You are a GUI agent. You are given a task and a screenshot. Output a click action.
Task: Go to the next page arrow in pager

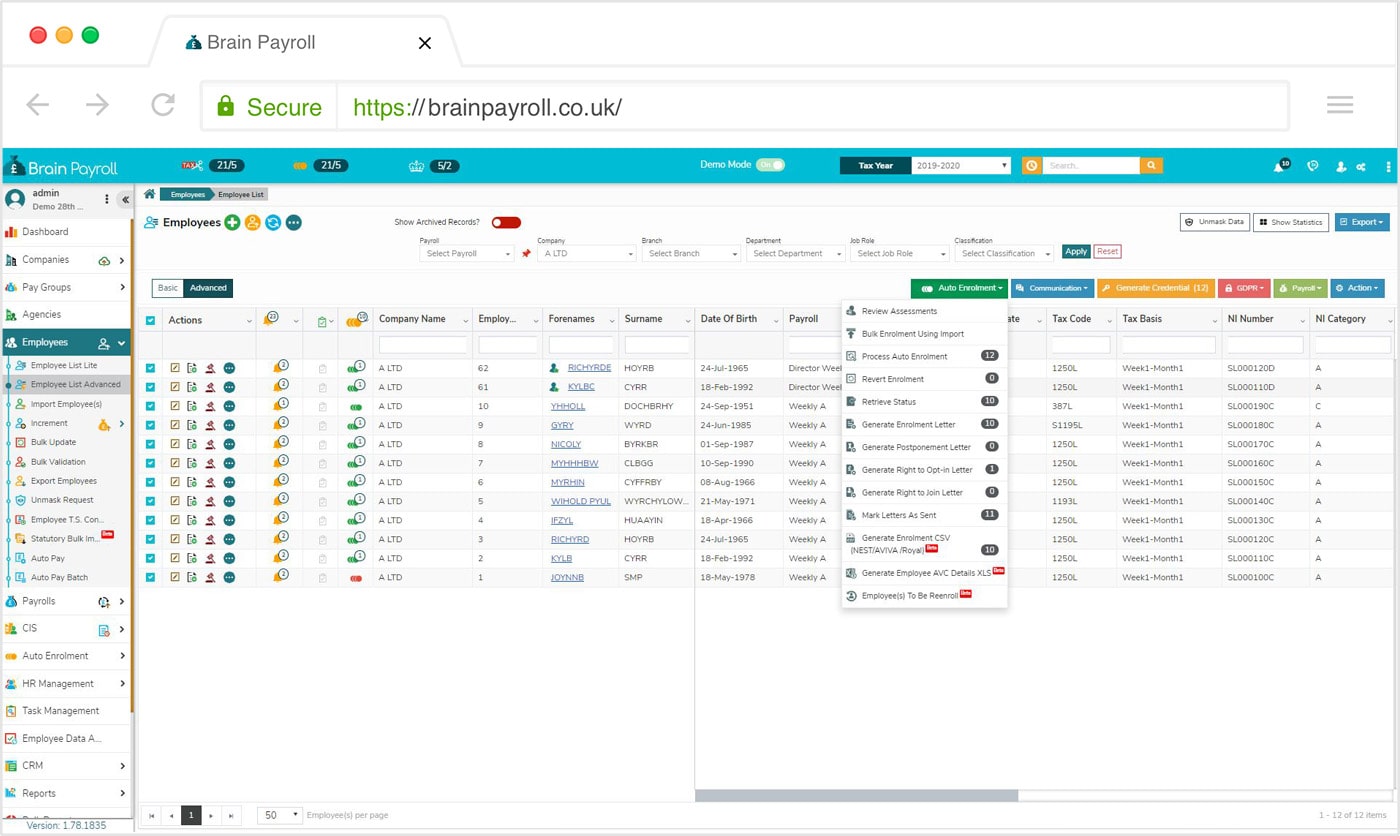(x=211, y=815)
